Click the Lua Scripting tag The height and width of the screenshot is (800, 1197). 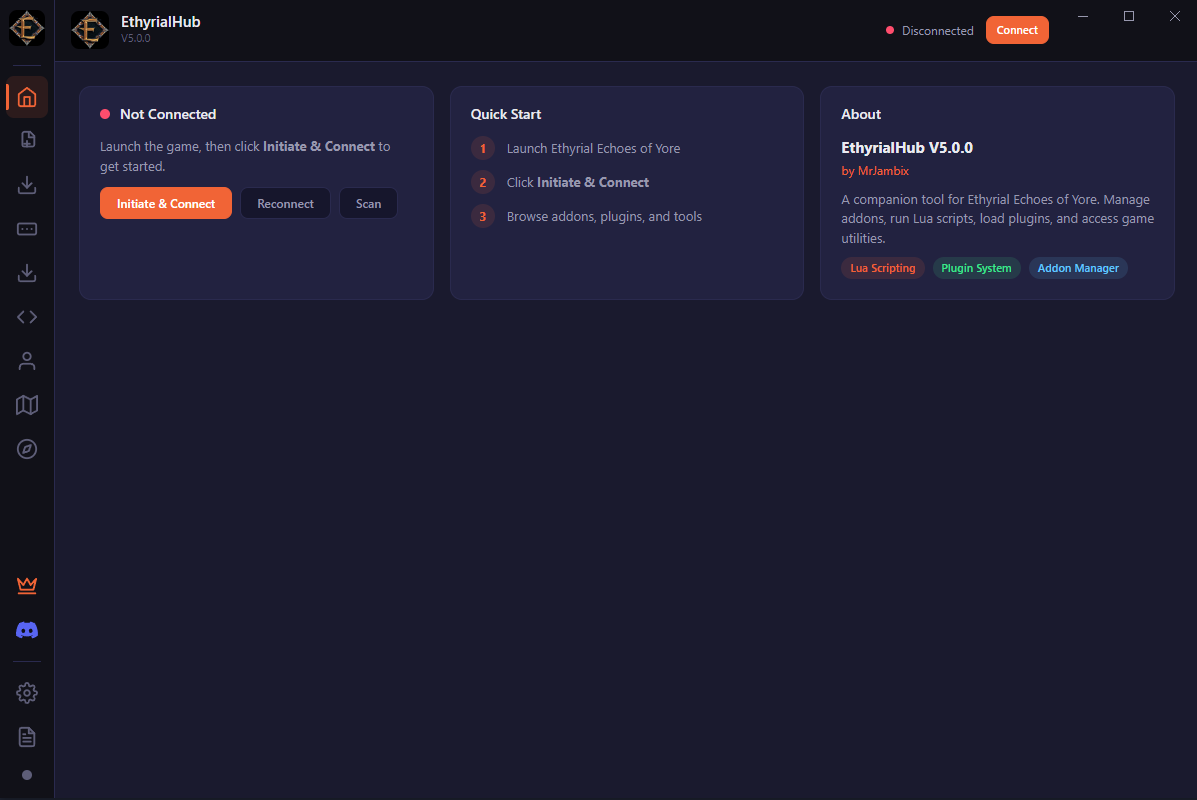(882, 268)
